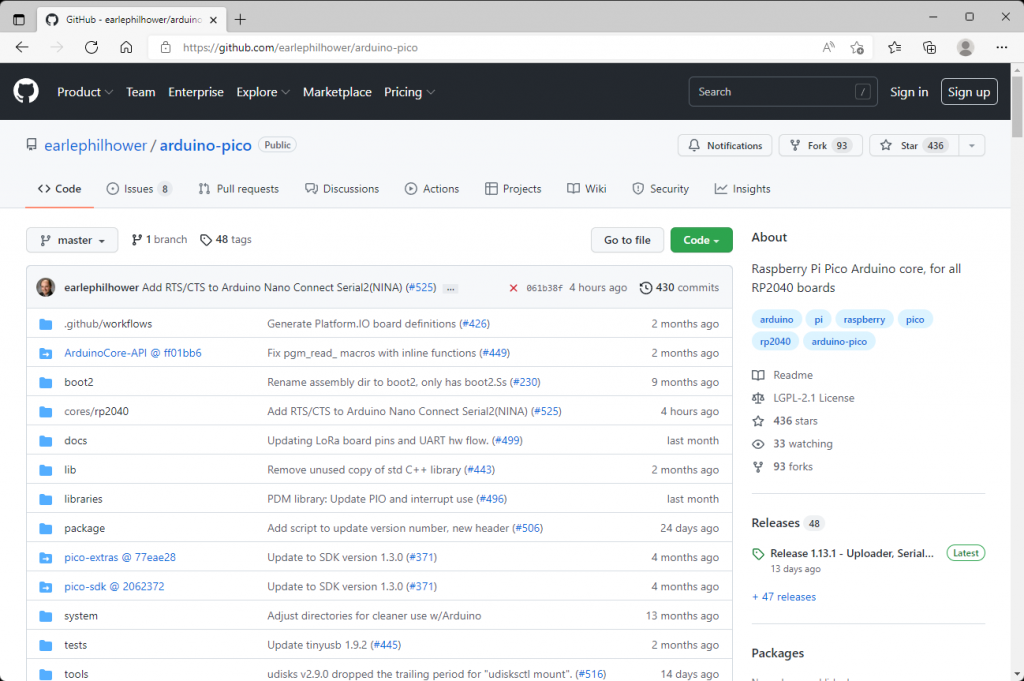Select the raspberry topic tag

pos(864,319)
